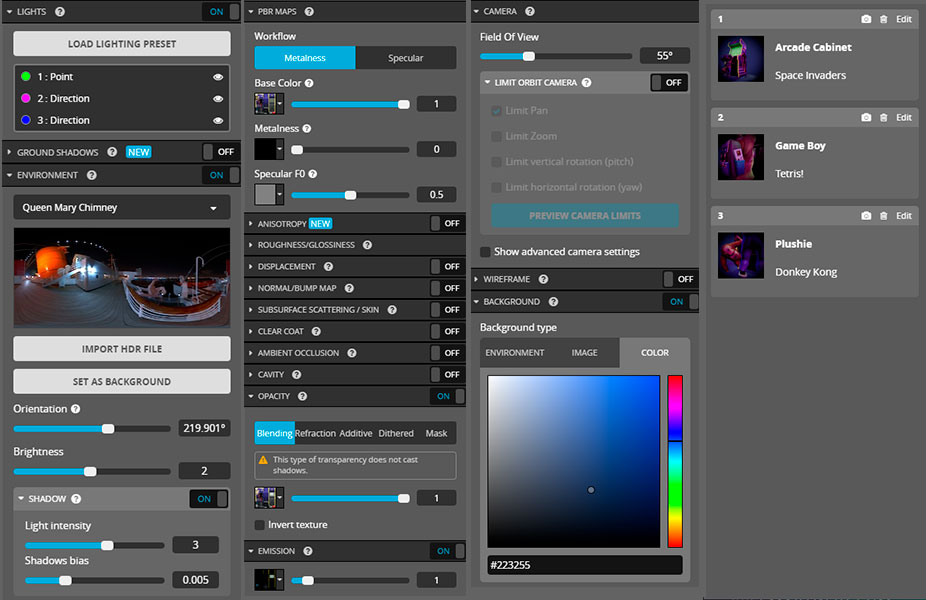Enable the Invert texture checkbox

click(260, 525)
